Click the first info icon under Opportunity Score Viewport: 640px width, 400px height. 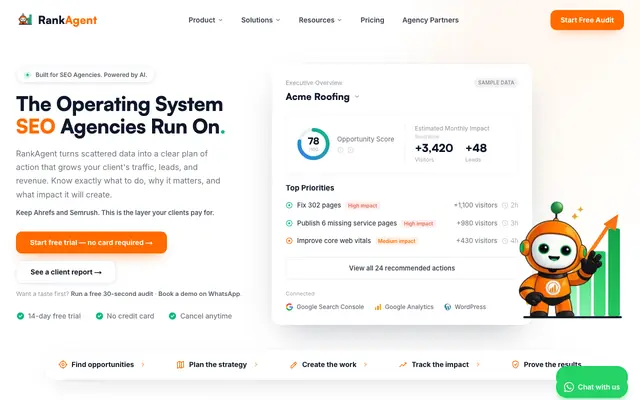coord(340,150)
